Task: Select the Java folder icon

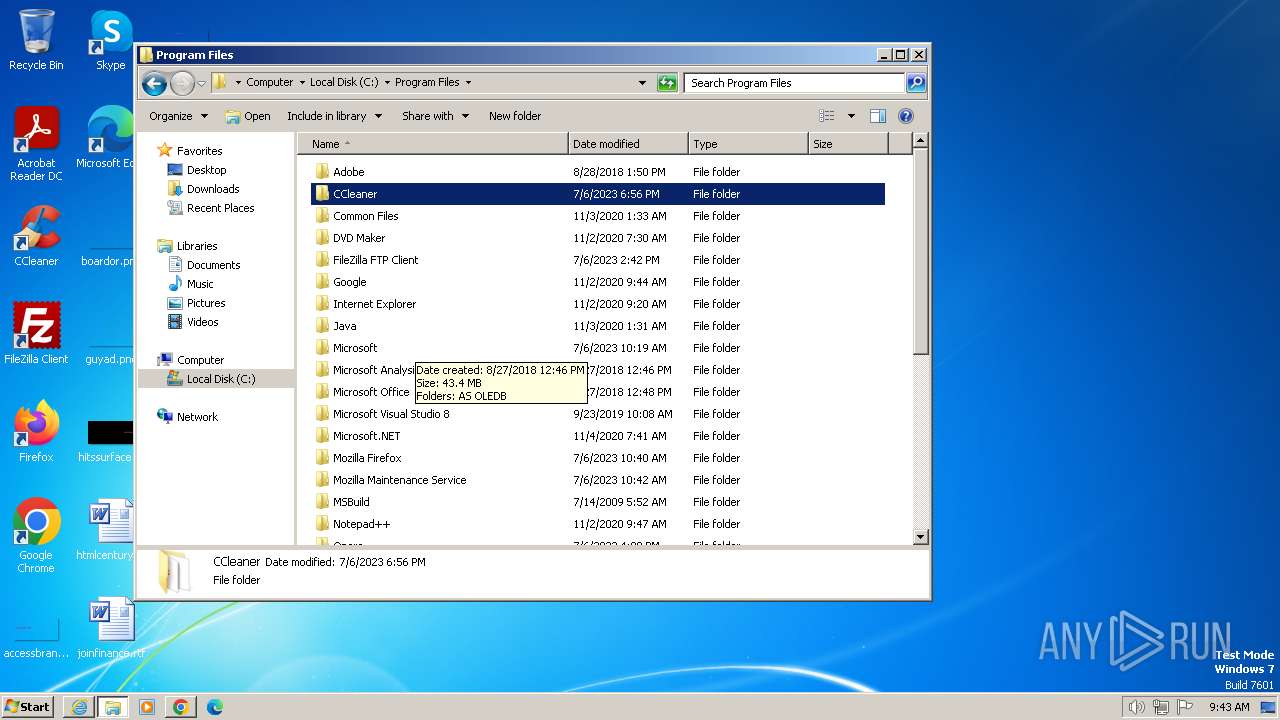Action: [322, 326]
